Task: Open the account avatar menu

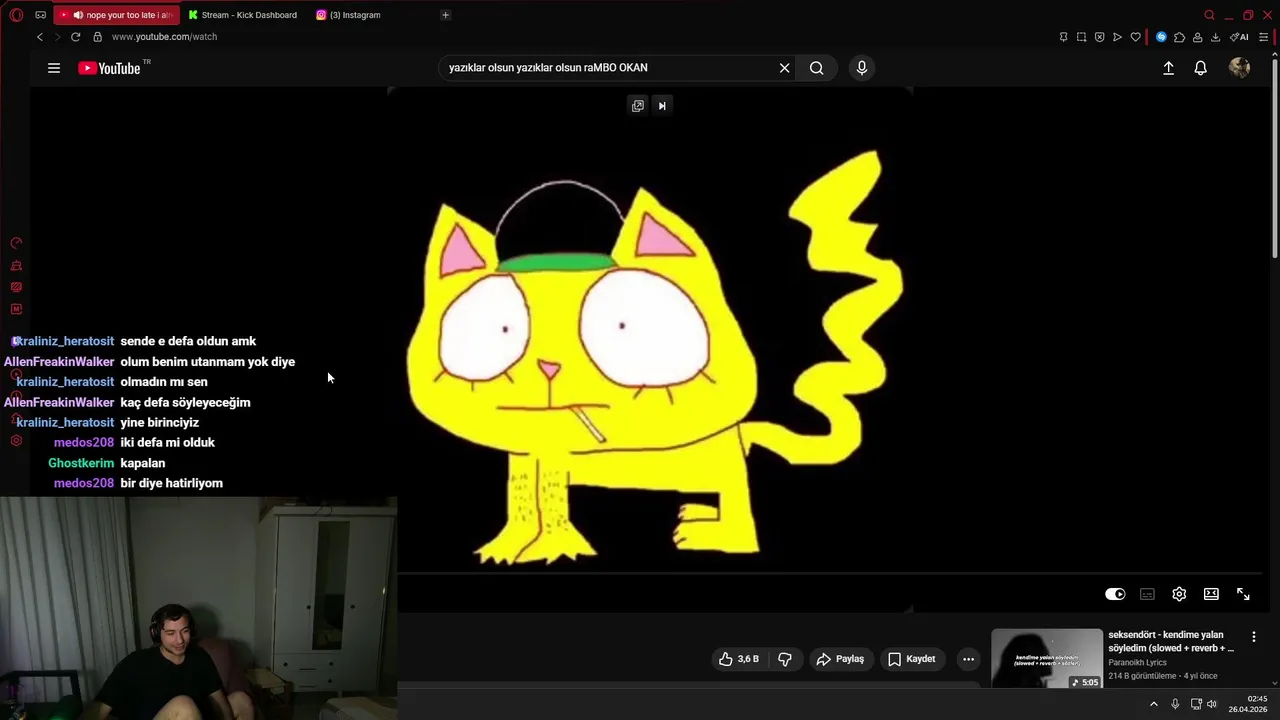Action: point(1239,68)
